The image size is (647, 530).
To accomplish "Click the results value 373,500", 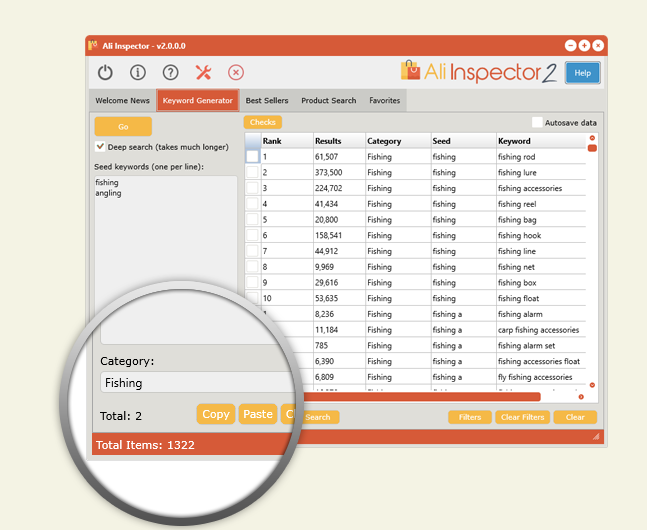I will point(328,172).
